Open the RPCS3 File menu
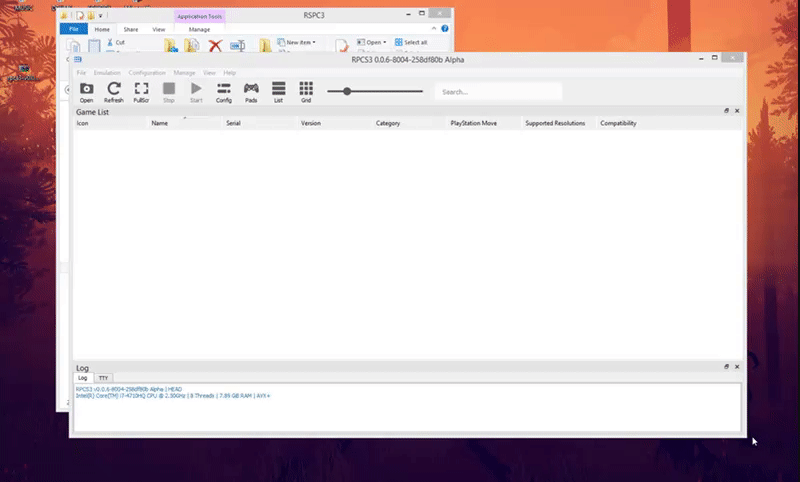This screenshot has width=800, height=482. tap(81, 73)
